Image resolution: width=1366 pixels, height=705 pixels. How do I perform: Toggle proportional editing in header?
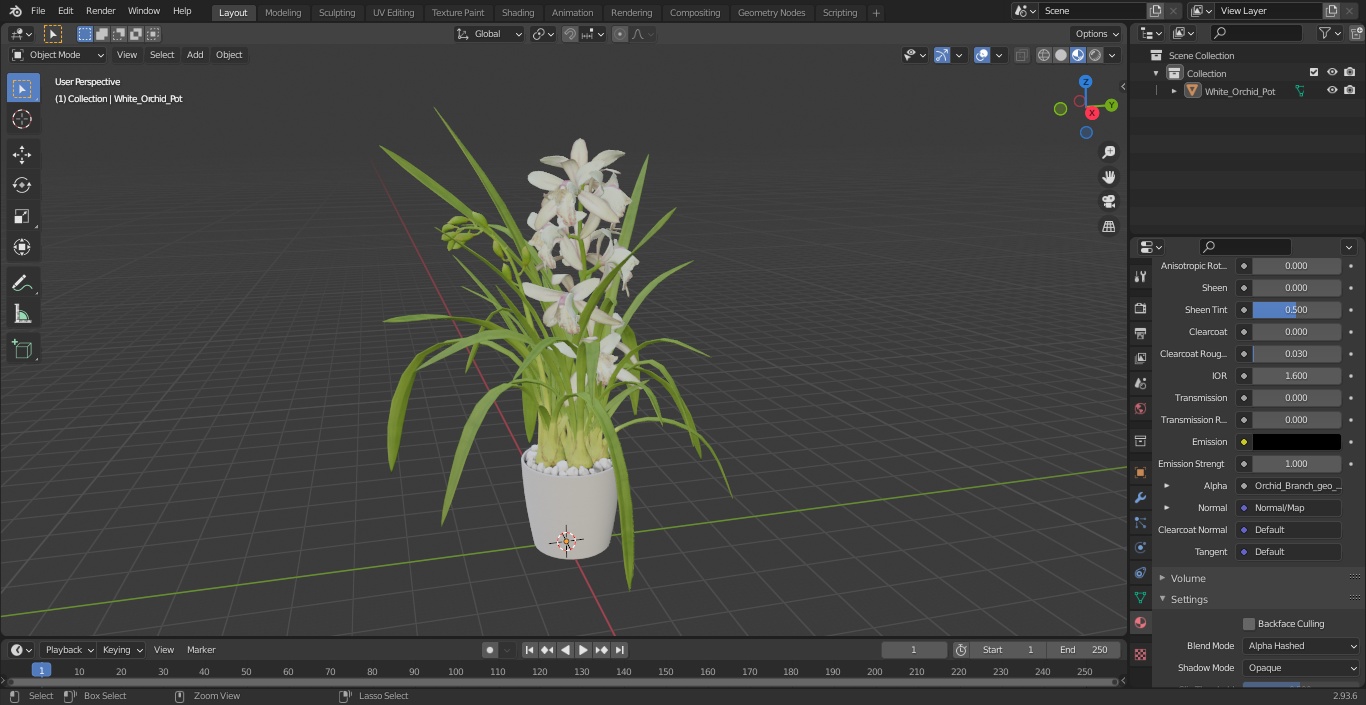click(x=620, y=34)
